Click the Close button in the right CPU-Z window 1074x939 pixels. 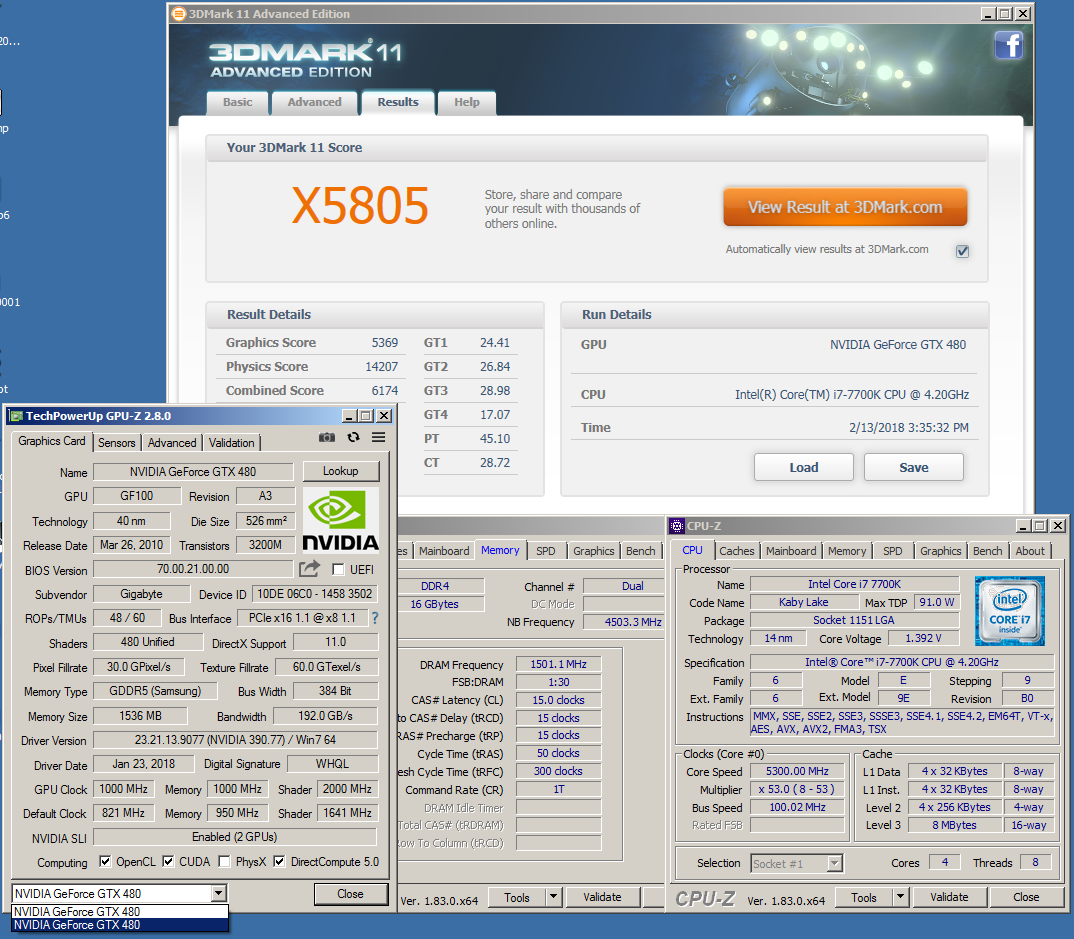1026,897
